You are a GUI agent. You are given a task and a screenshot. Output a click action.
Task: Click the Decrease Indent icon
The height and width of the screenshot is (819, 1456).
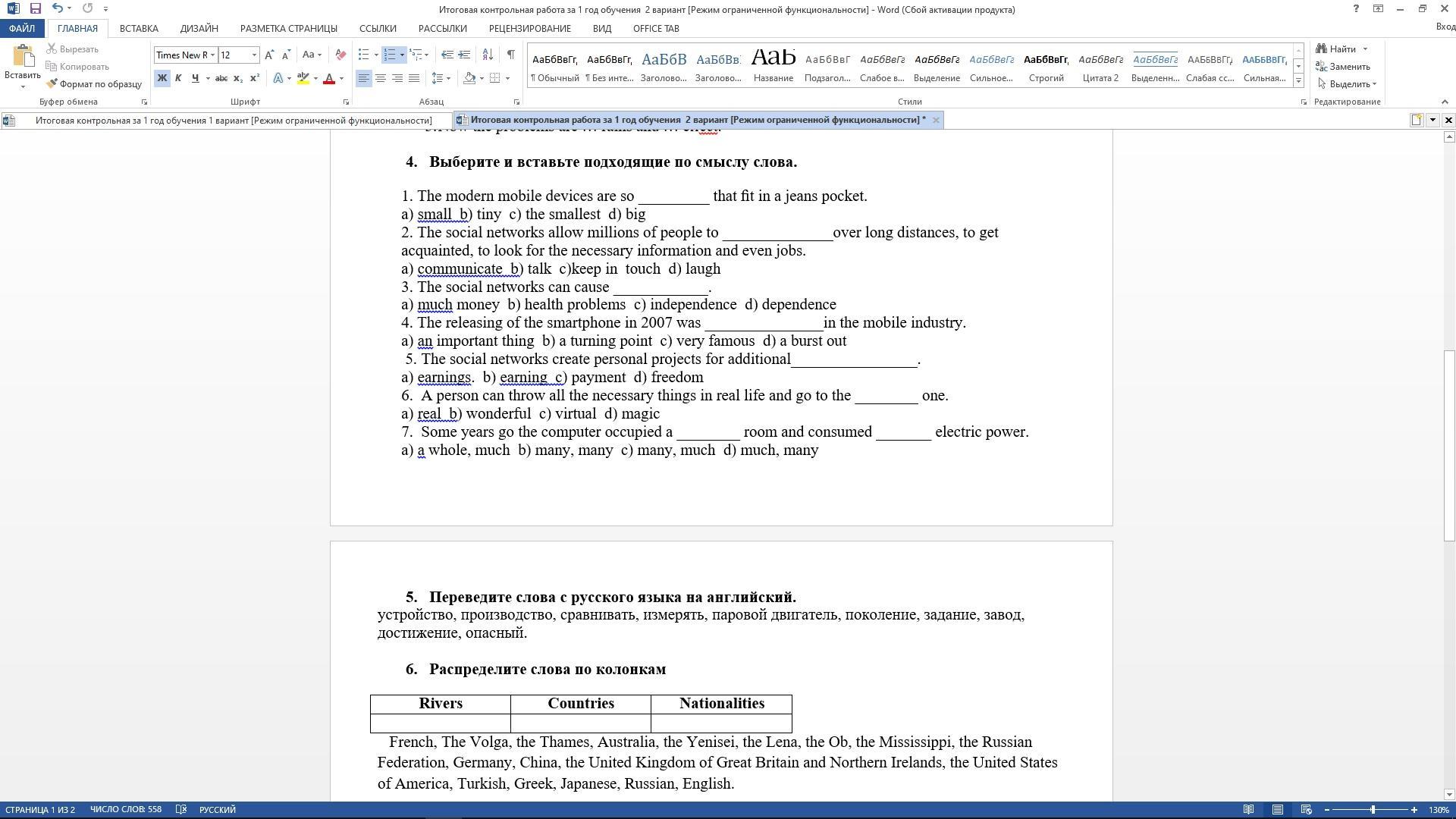pos(447,55)
